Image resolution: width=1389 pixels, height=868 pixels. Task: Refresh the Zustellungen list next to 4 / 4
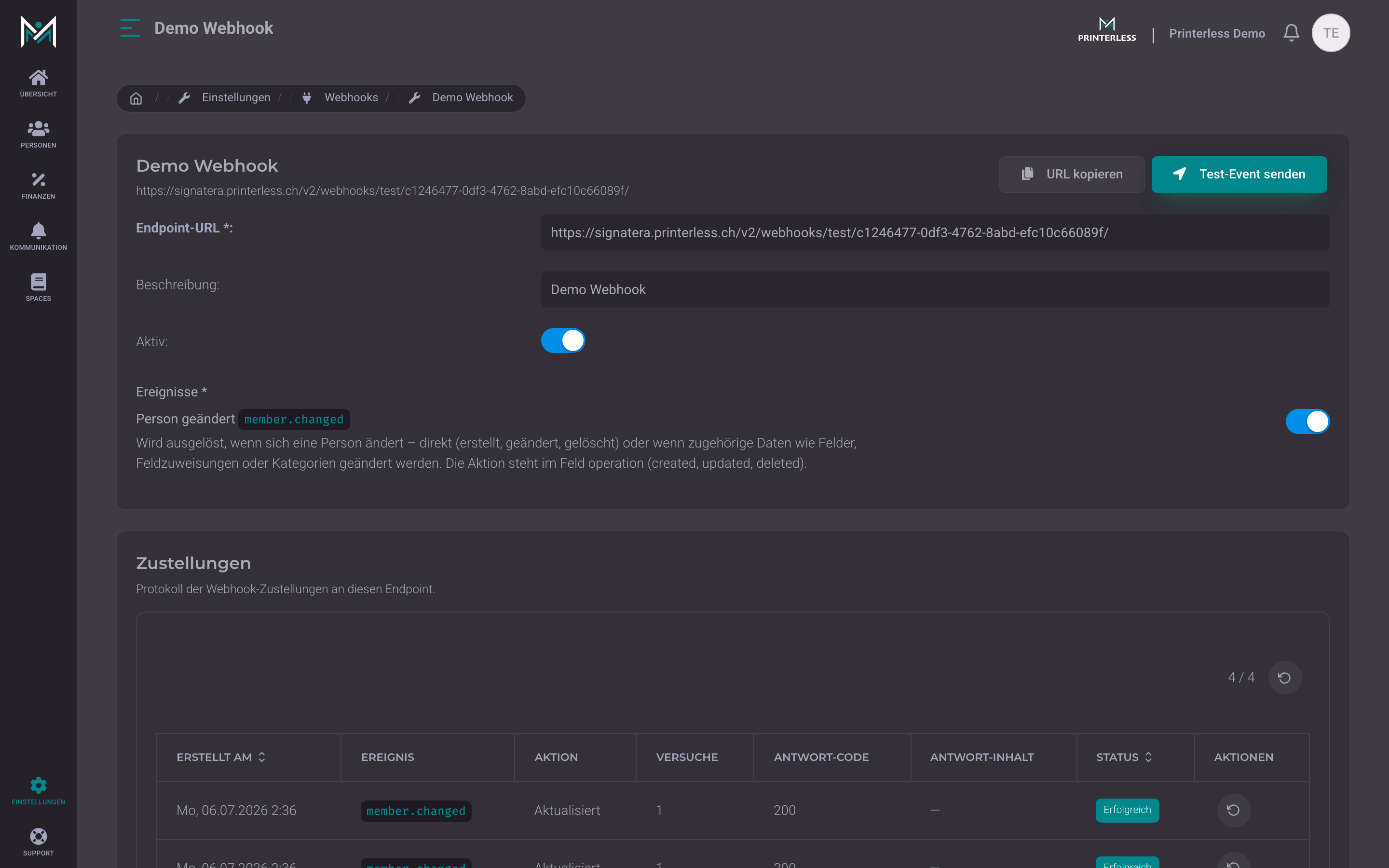click(x=1284, y=678)
